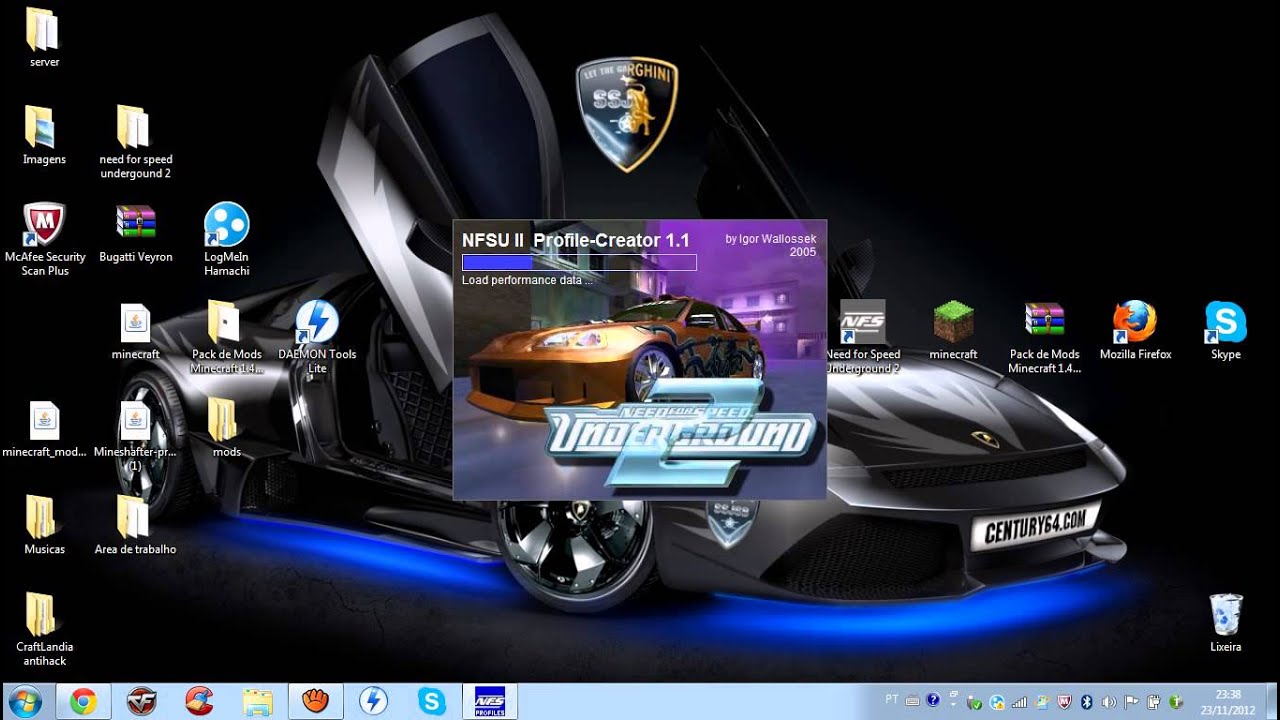Launch the Need for Speed Underground 2 shortcut

(862, 337)
